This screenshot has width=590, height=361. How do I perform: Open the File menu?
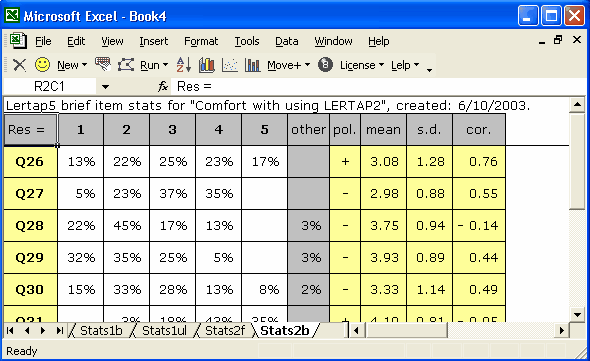(x=43, y=41)
